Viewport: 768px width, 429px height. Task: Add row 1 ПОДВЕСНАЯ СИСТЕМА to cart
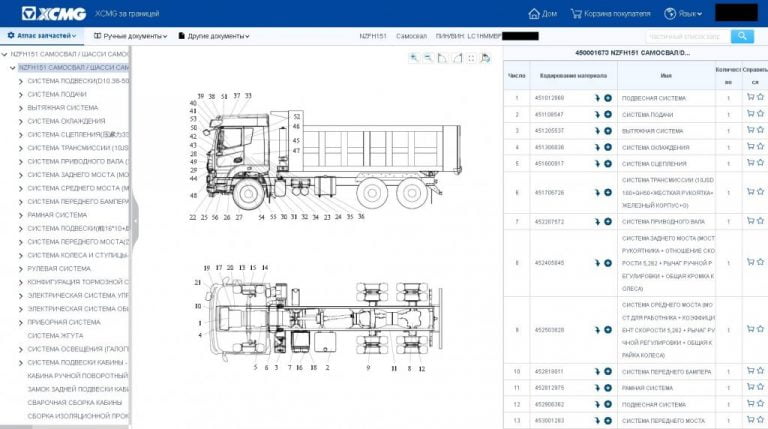750,97
